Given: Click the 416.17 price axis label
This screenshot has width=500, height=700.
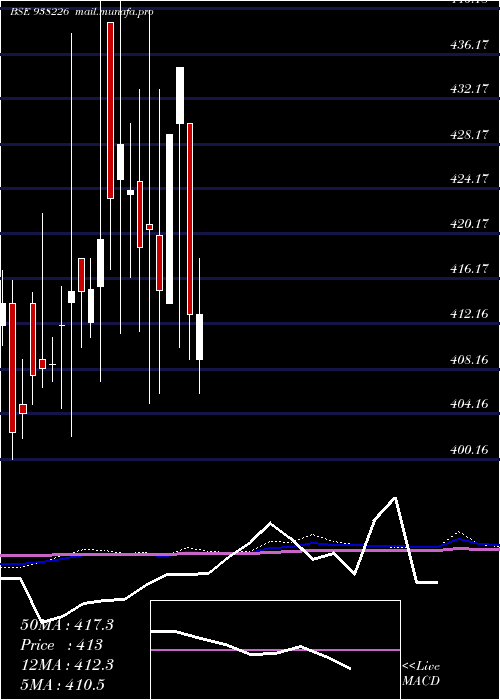Looking at the screenshot, I should tap(467, 269).
